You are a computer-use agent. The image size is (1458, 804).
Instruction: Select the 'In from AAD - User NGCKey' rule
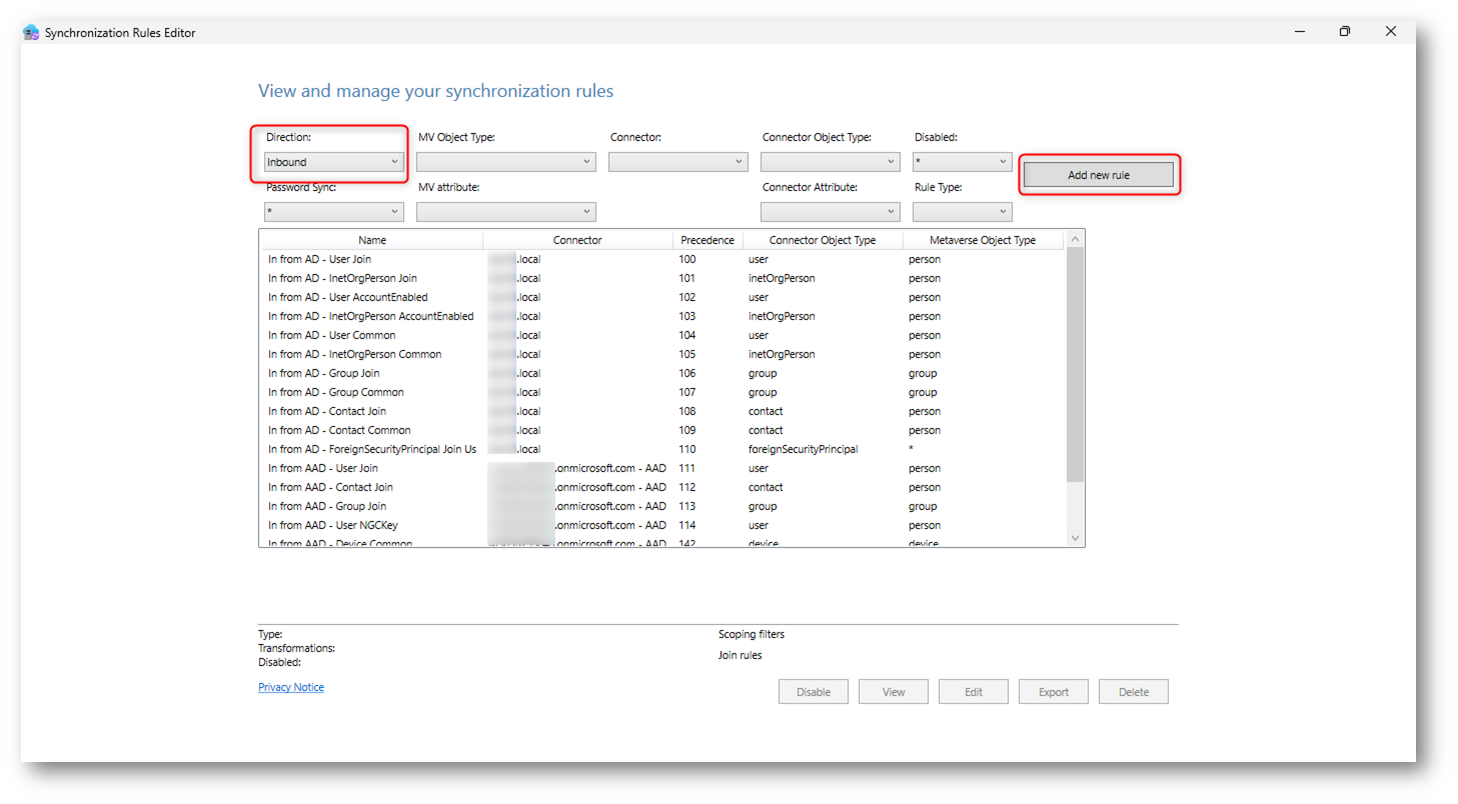[x=332, y=525]
